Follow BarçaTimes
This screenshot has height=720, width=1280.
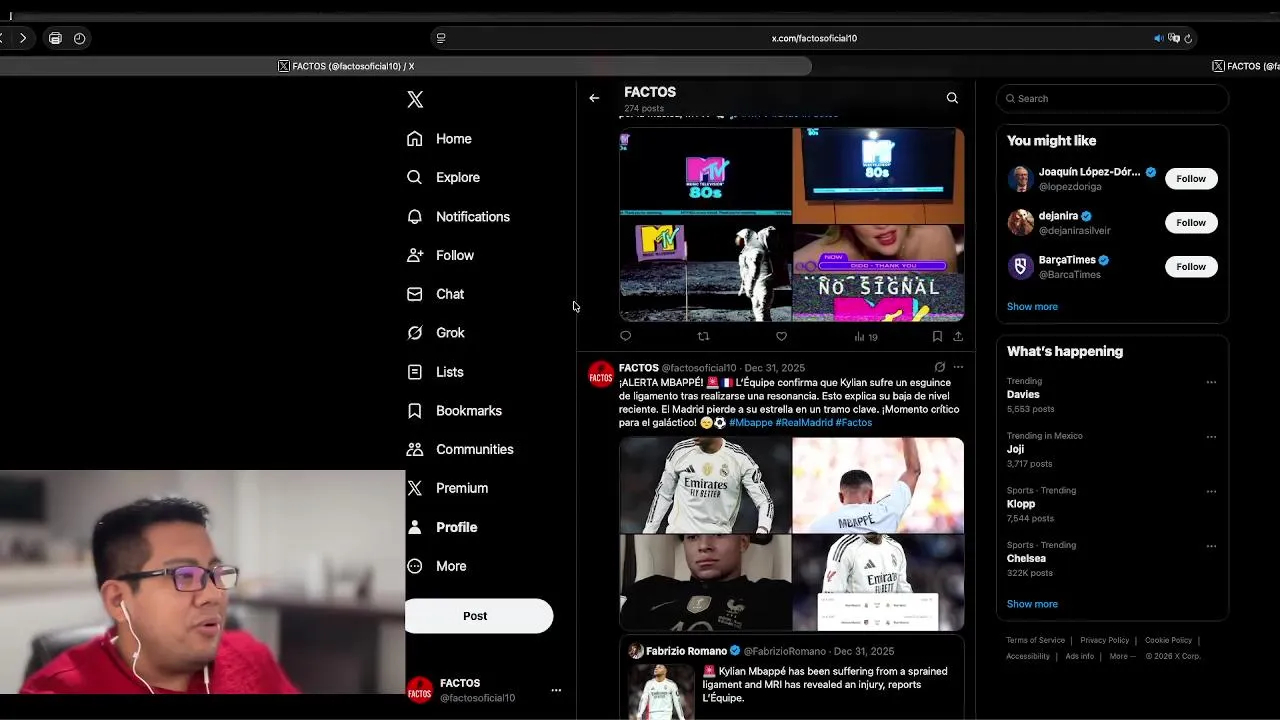point(1191,267)
